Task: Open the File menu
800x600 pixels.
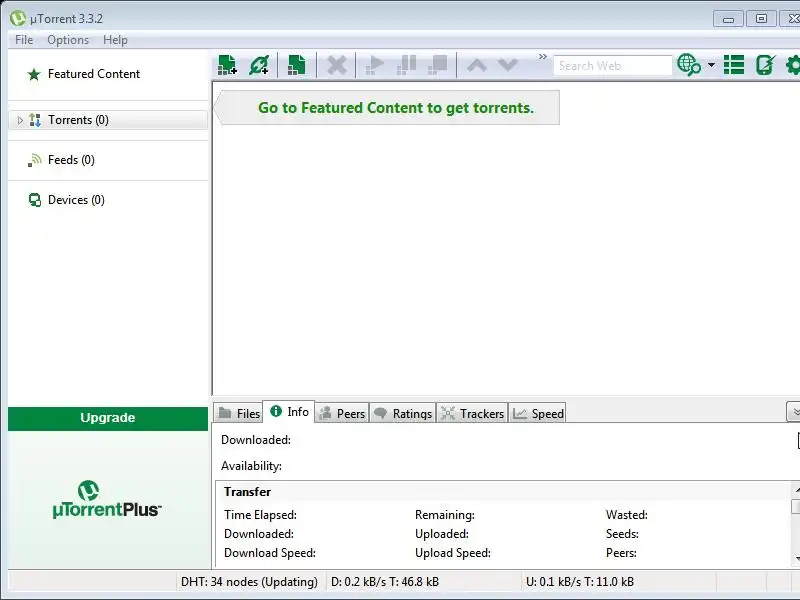Action: tap(24, 40)
